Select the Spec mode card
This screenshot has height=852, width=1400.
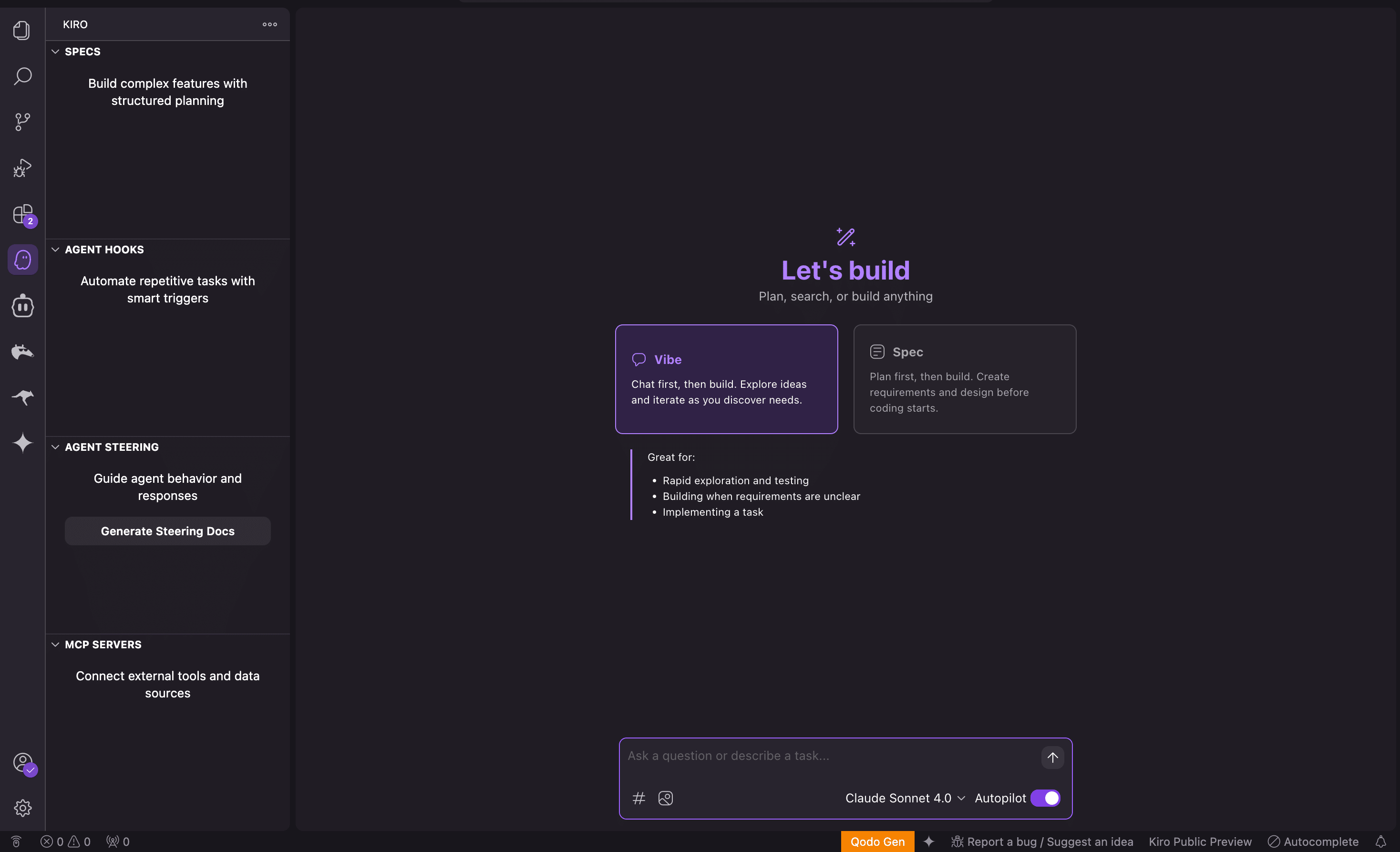964,379
